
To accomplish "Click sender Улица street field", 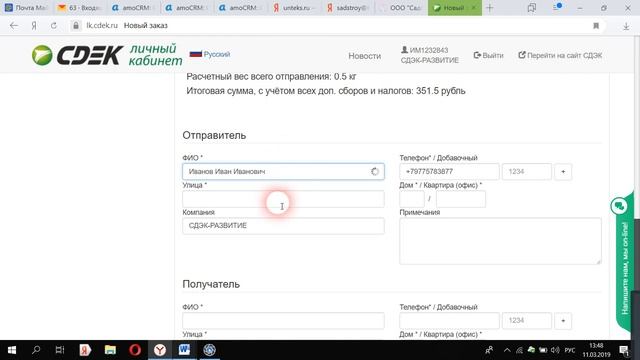I will coord(283,199).
